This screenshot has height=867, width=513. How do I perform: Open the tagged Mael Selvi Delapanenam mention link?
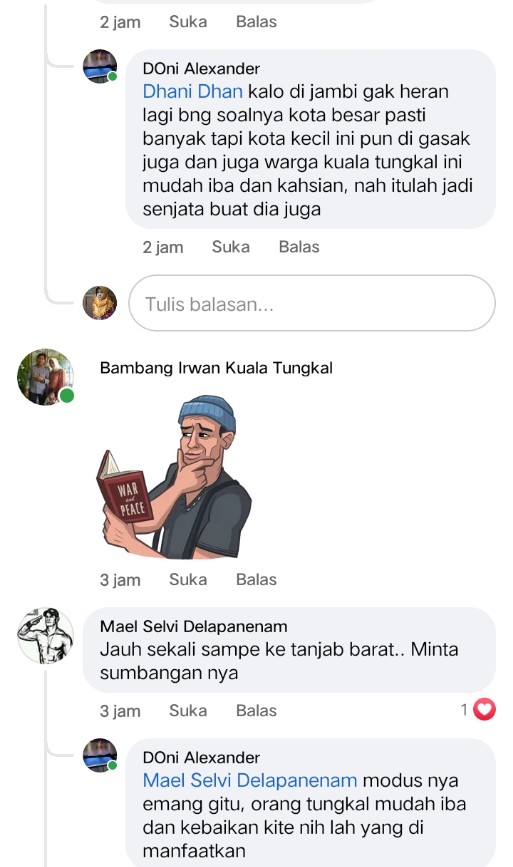(250, 780)
